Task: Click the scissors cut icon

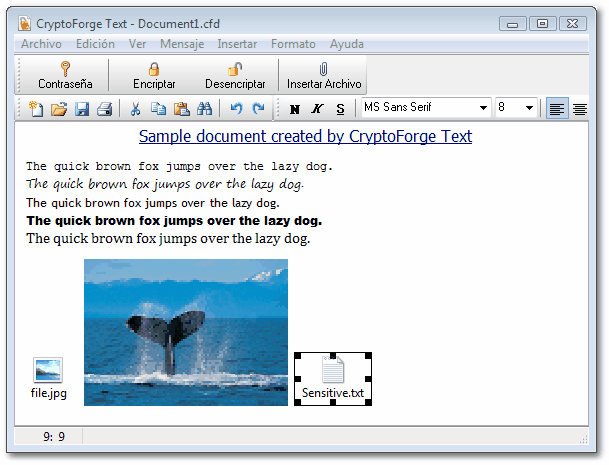Action: [x=135, y=109]
